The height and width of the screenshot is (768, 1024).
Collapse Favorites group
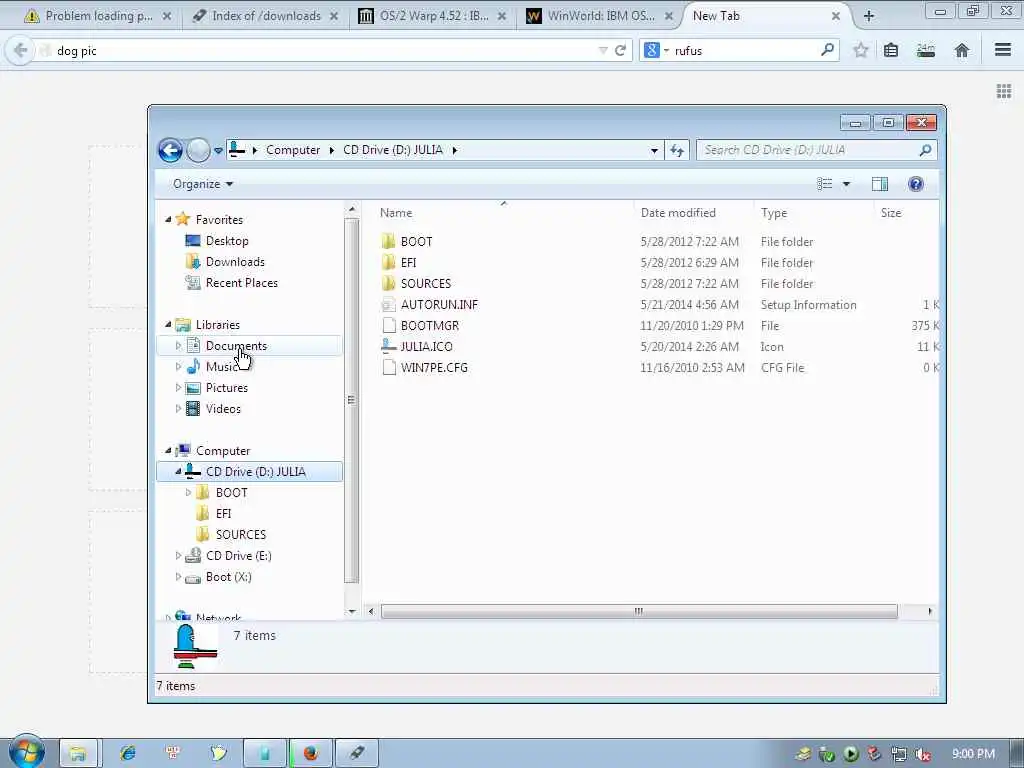click(168, 220)
